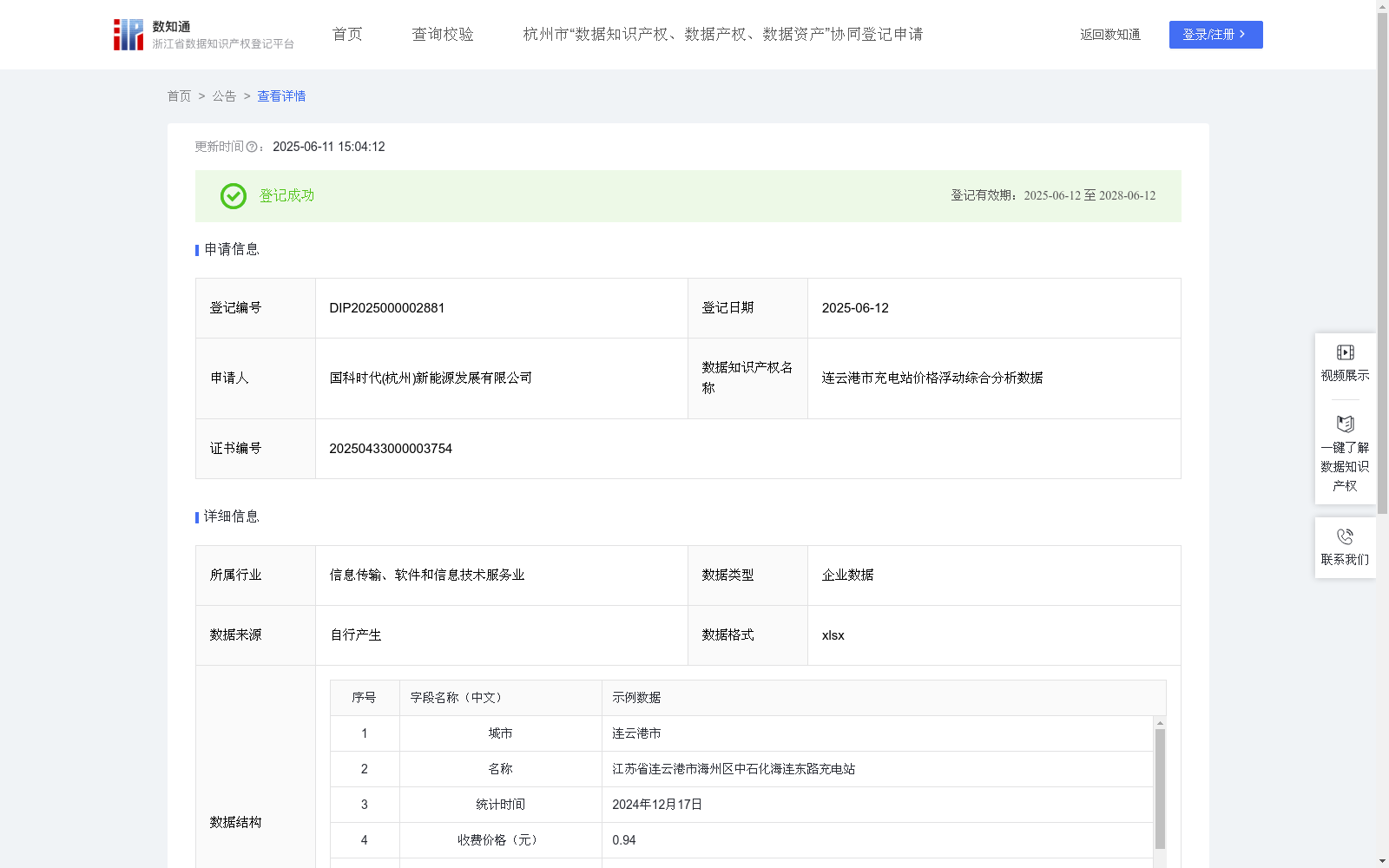Viewport: 1389px width, 868px height.
Task: Click 公告 in the breadcrumb trail
Action: pyautogui.click(x=223, y=96)
